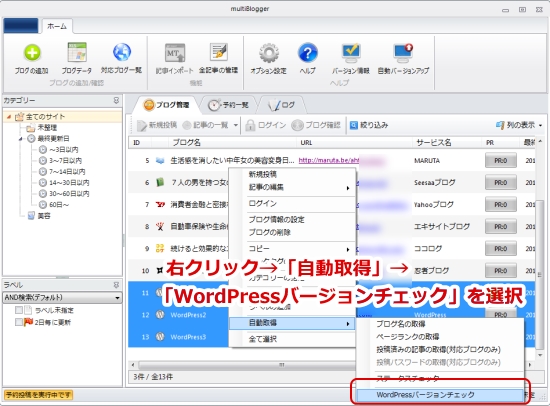The image size is (550, 406).
Task: Click the 記事インポート MT icon
Action: (175, 53)
